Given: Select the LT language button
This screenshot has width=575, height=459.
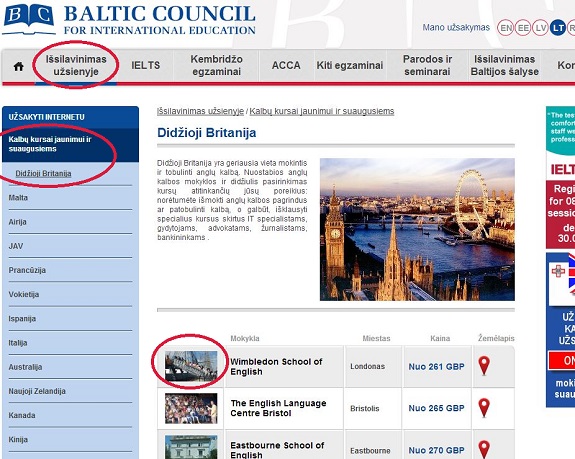Looking at the screenshot, I should (x=558, y=28).
